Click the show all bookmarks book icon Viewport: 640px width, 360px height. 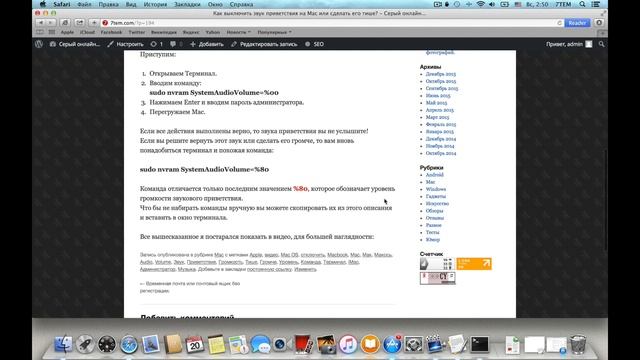coord(40,32)
